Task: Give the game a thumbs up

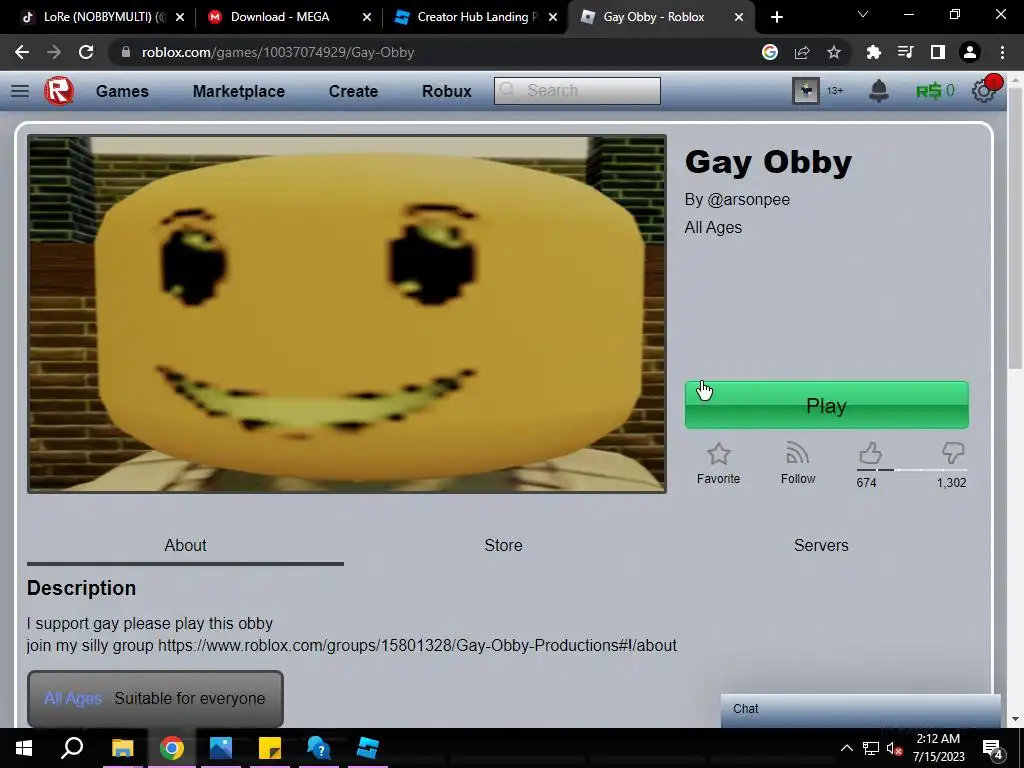Action: tap(870, 453)
